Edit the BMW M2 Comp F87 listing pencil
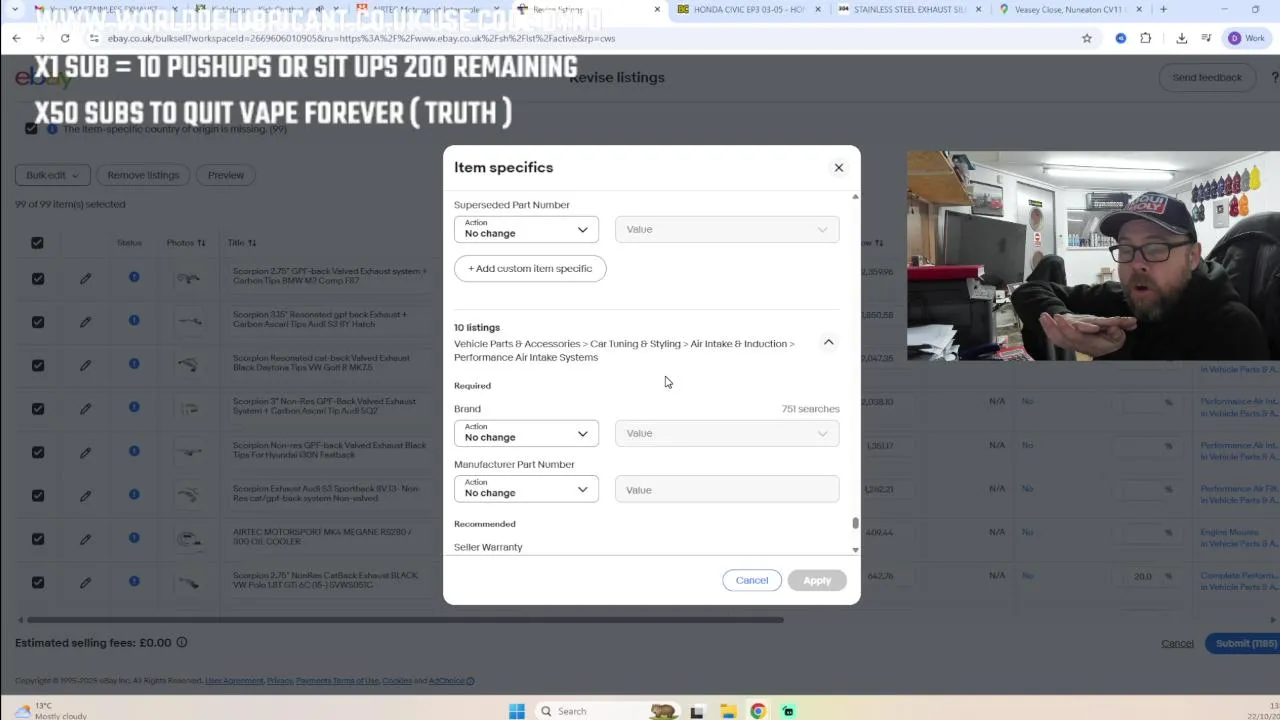The width and height of the screenshot is (1280, 720). click(x=85, y=278)
